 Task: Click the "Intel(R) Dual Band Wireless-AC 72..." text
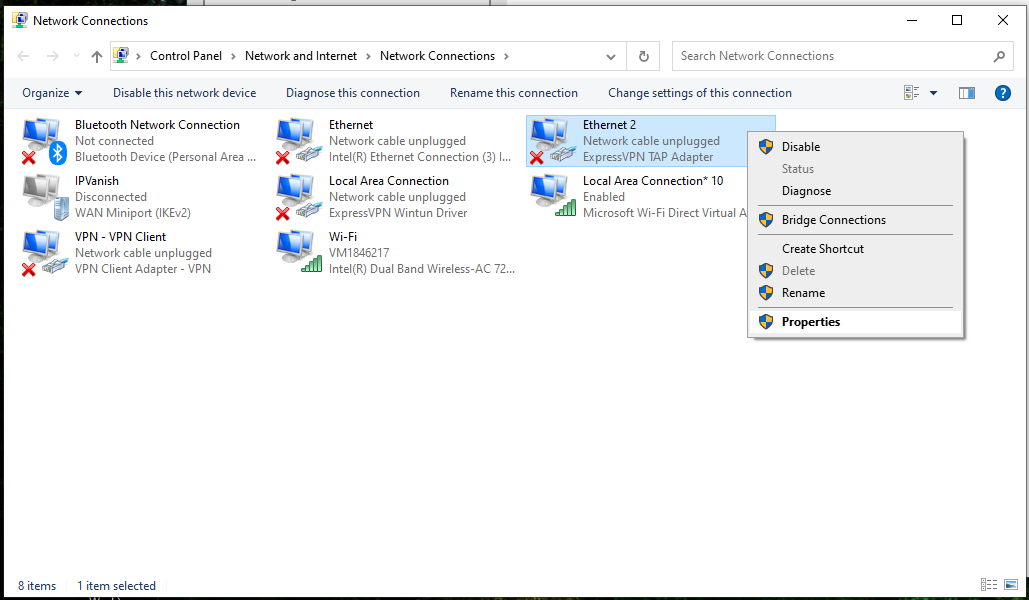pyautogui.click(x=422, y=269)
